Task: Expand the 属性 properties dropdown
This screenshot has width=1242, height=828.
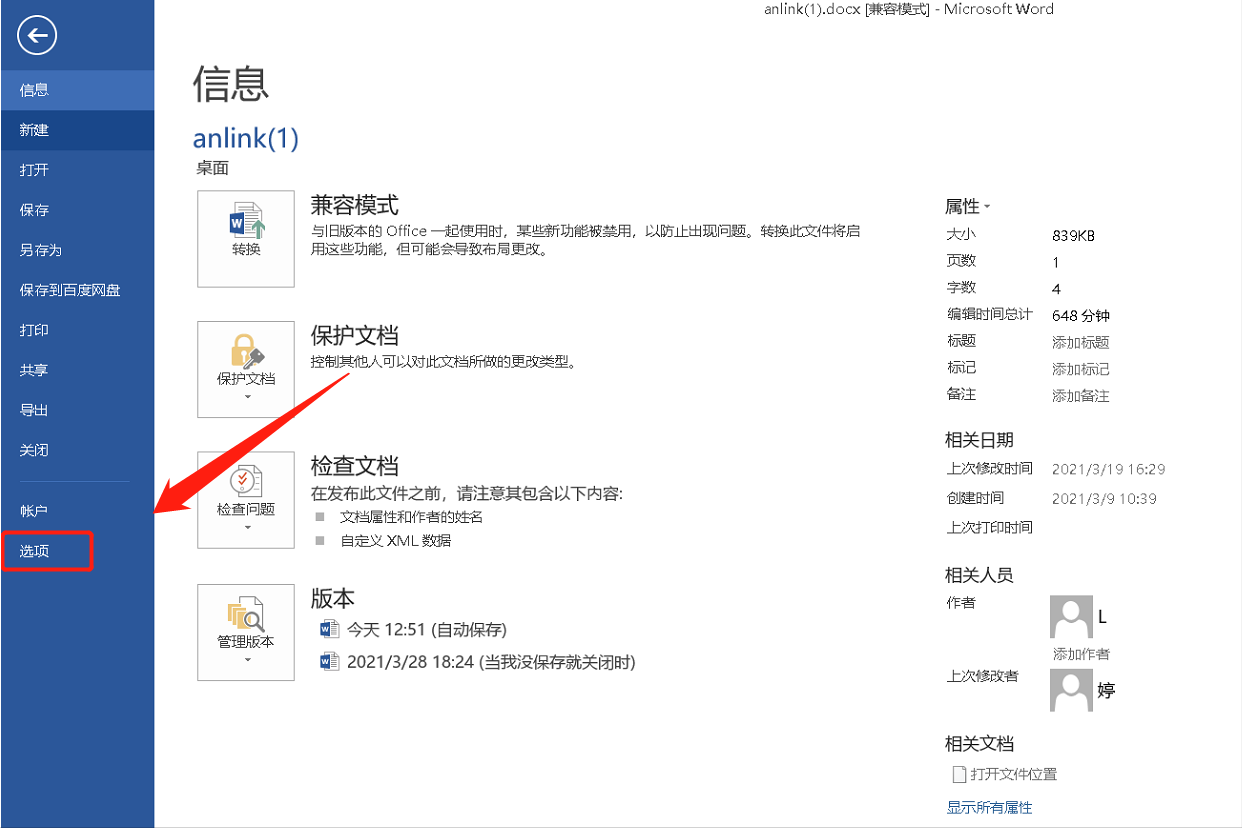Action: coord(967,207)
